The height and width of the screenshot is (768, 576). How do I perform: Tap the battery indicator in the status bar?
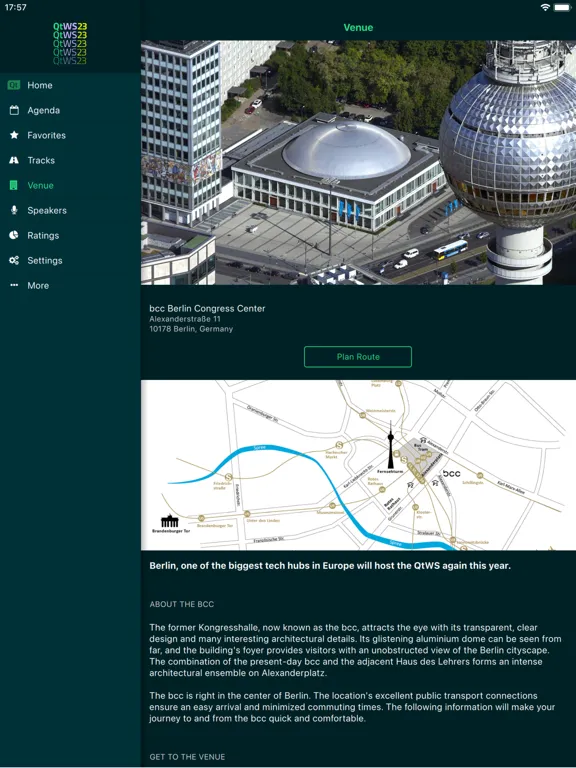(562, 7)
